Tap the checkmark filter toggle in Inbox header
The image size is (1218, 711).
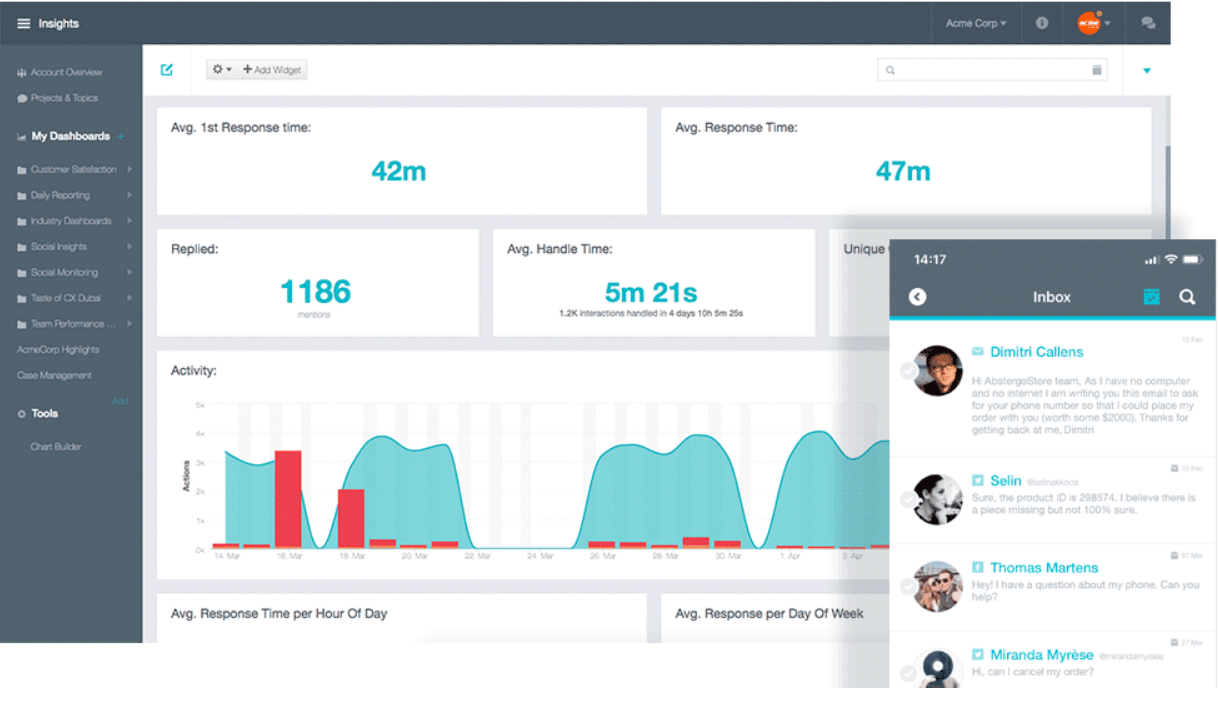[x=1151, y=297]
